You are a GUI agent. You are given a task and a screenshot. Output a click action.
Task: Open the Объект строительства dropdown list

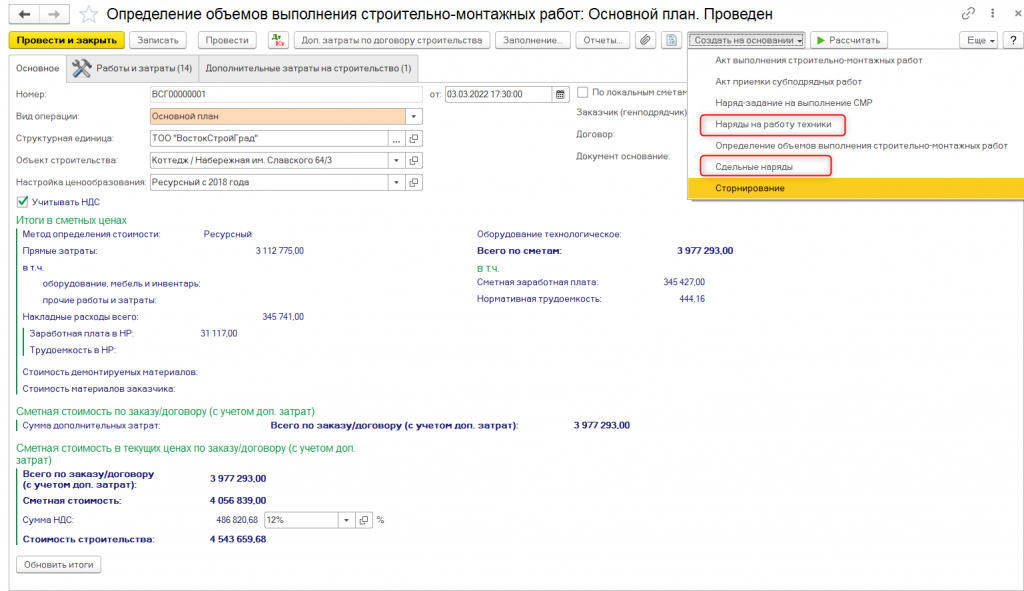point(397,160)
